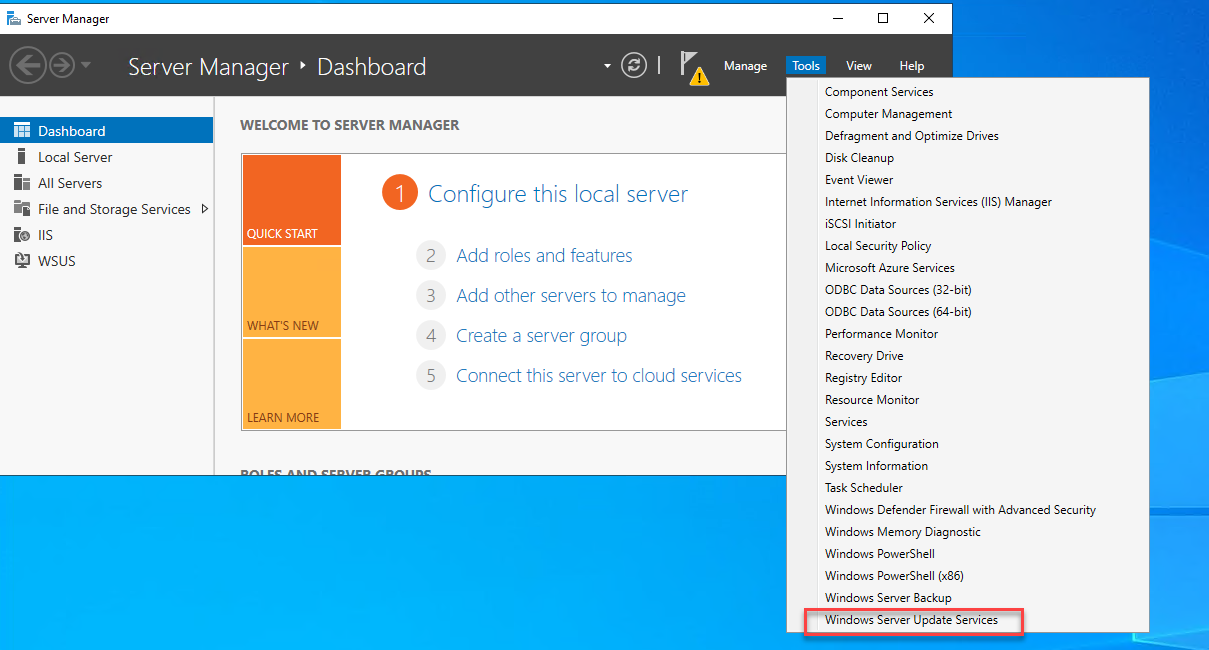Screen dimensions: 1209x650
Task: Refresh Server Manager with the refresh icon
Action: click(x=634, y=64)
